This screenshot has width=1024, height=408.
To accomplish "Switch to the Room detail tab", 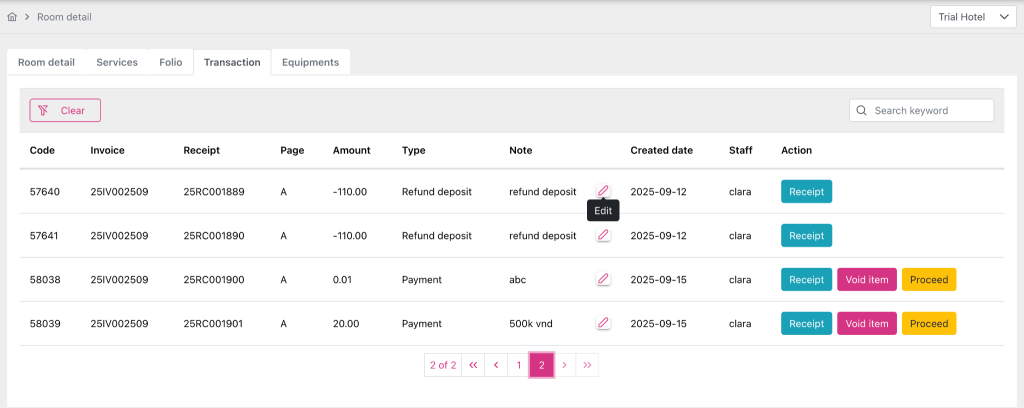I will (46, 62).
